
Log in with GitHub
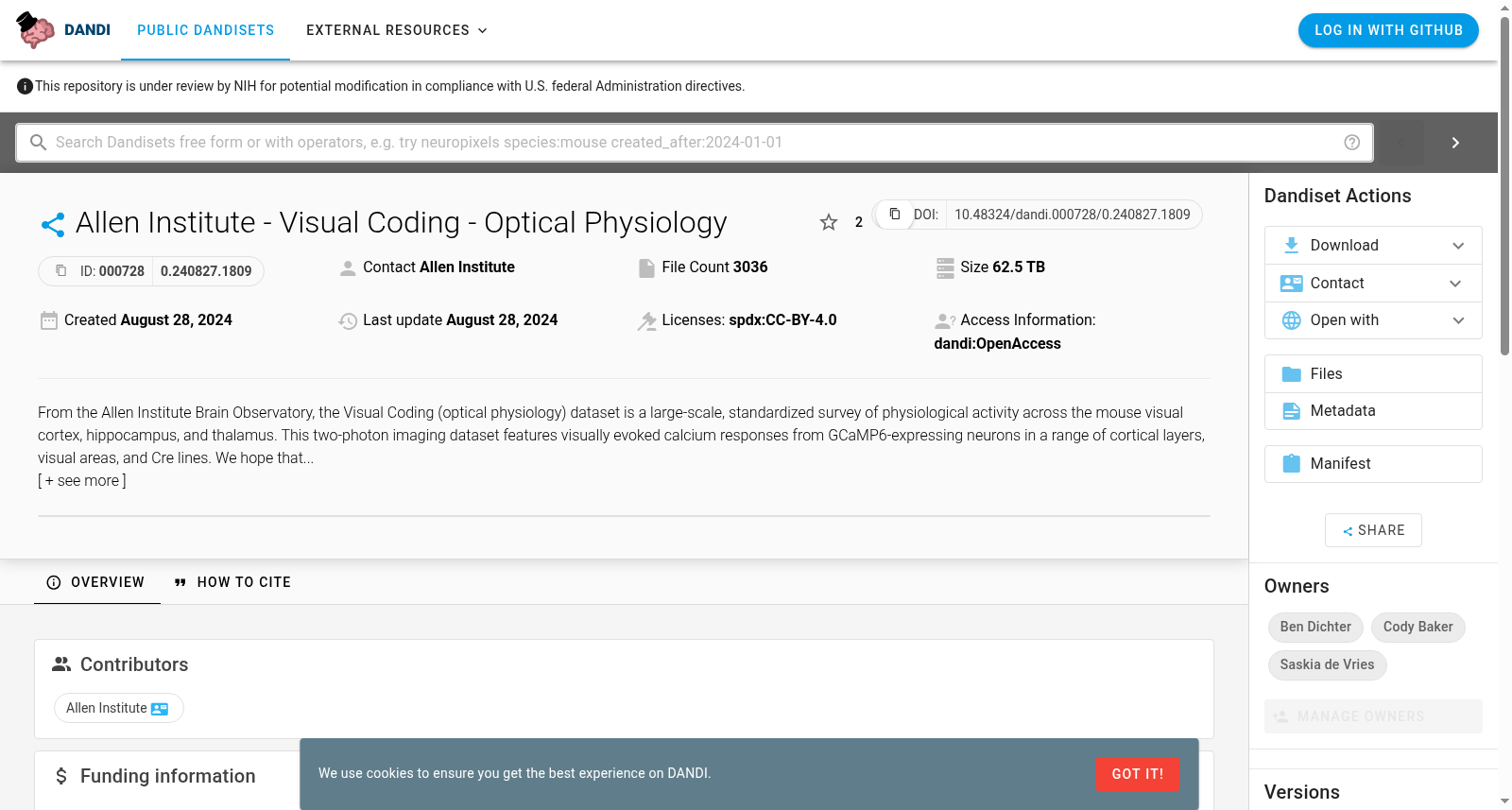point(1388,30)
